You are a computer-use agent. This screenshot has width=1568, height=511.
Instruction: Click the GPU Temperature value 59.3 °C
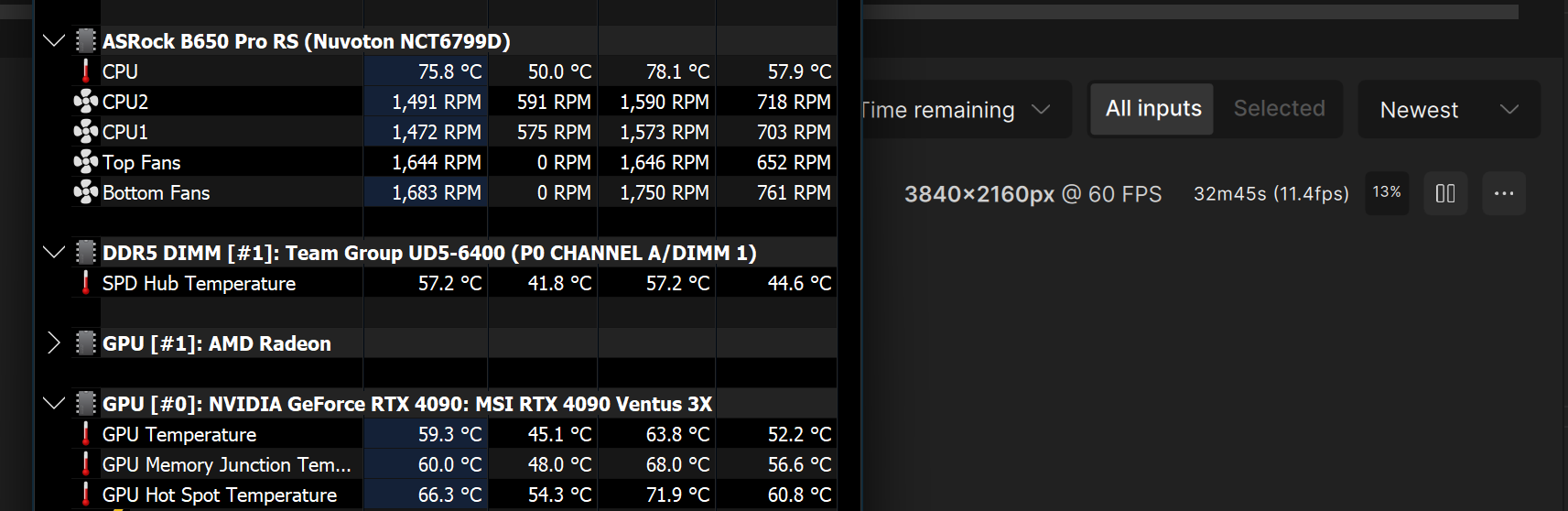click(449, 434)
